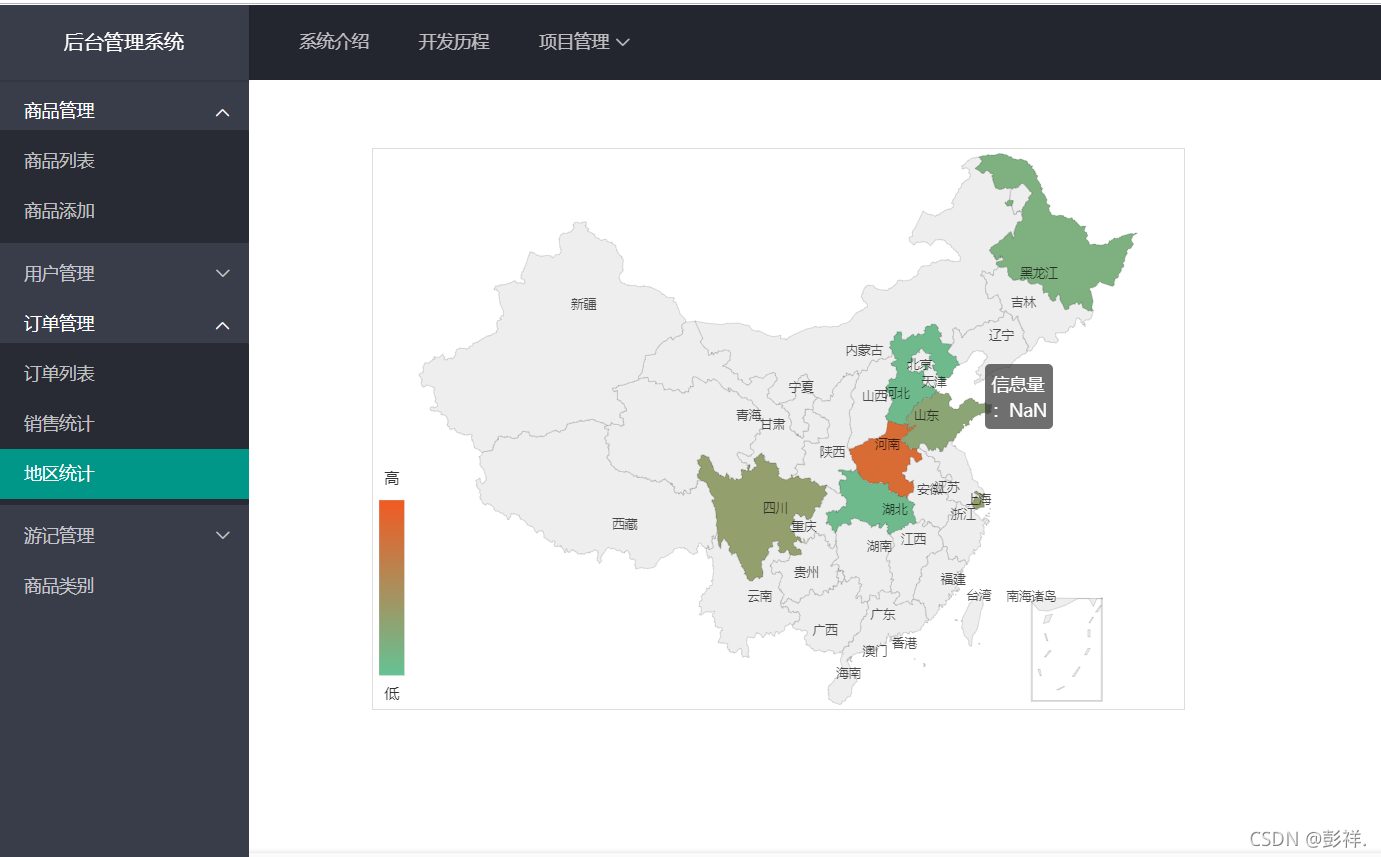Expand the 游记管理 section chevron
Viewport: 1381px width, 857px height.
[x=223, y=536]
